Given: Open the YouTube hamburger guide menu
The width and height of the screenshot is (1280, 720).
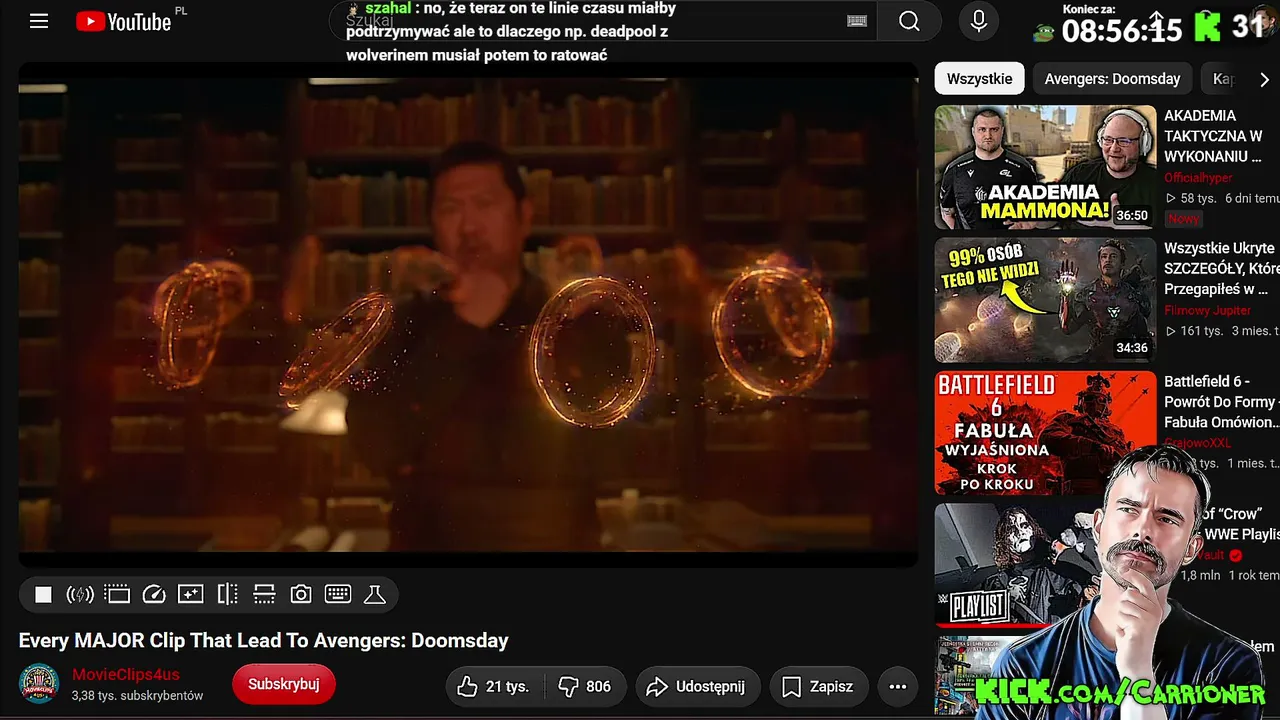Looking at the screenshot, I should (x=39, y=21).
